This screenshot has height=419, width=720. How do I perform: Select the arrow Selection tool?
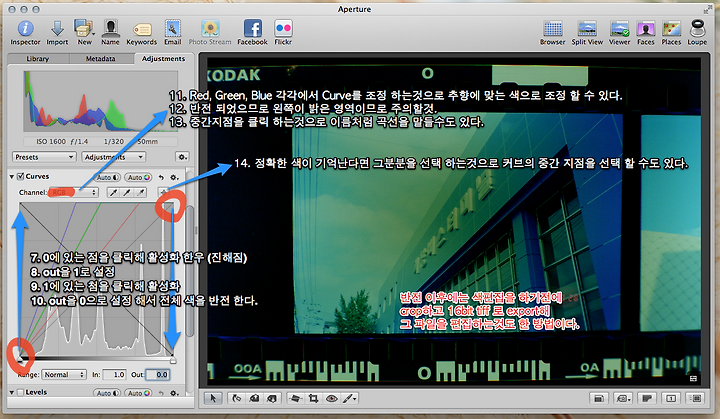pyautogui.click(x=213, y=398)
